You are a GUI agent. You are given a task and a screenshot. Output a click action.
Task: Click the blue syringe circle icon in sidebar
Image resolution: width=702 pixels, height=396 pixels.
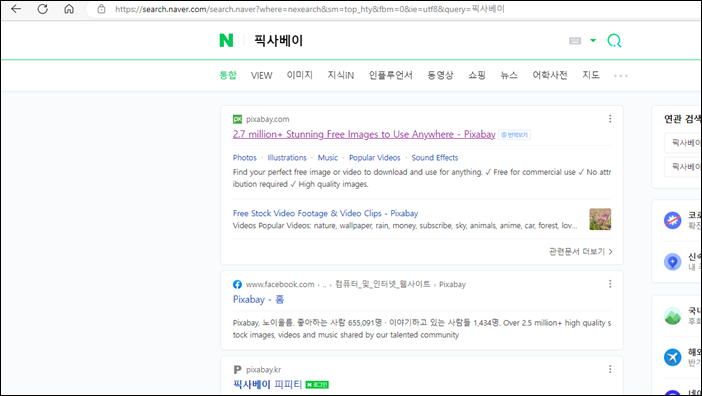[x=672, y=220]
